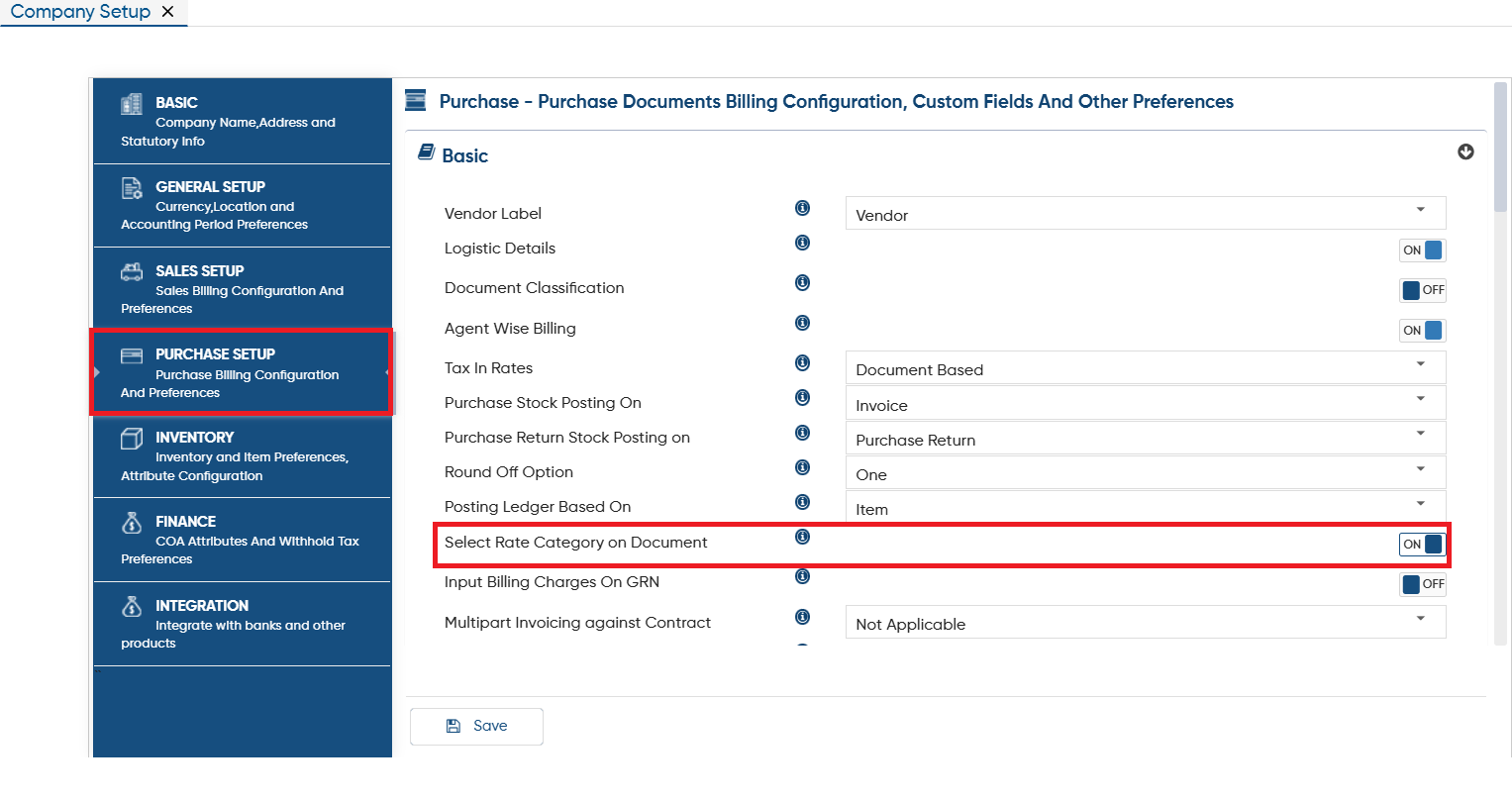This screenshot has width=1512, height=801.
Task: Enable the Document Classification toggle
Action: tap(1423, 290)
